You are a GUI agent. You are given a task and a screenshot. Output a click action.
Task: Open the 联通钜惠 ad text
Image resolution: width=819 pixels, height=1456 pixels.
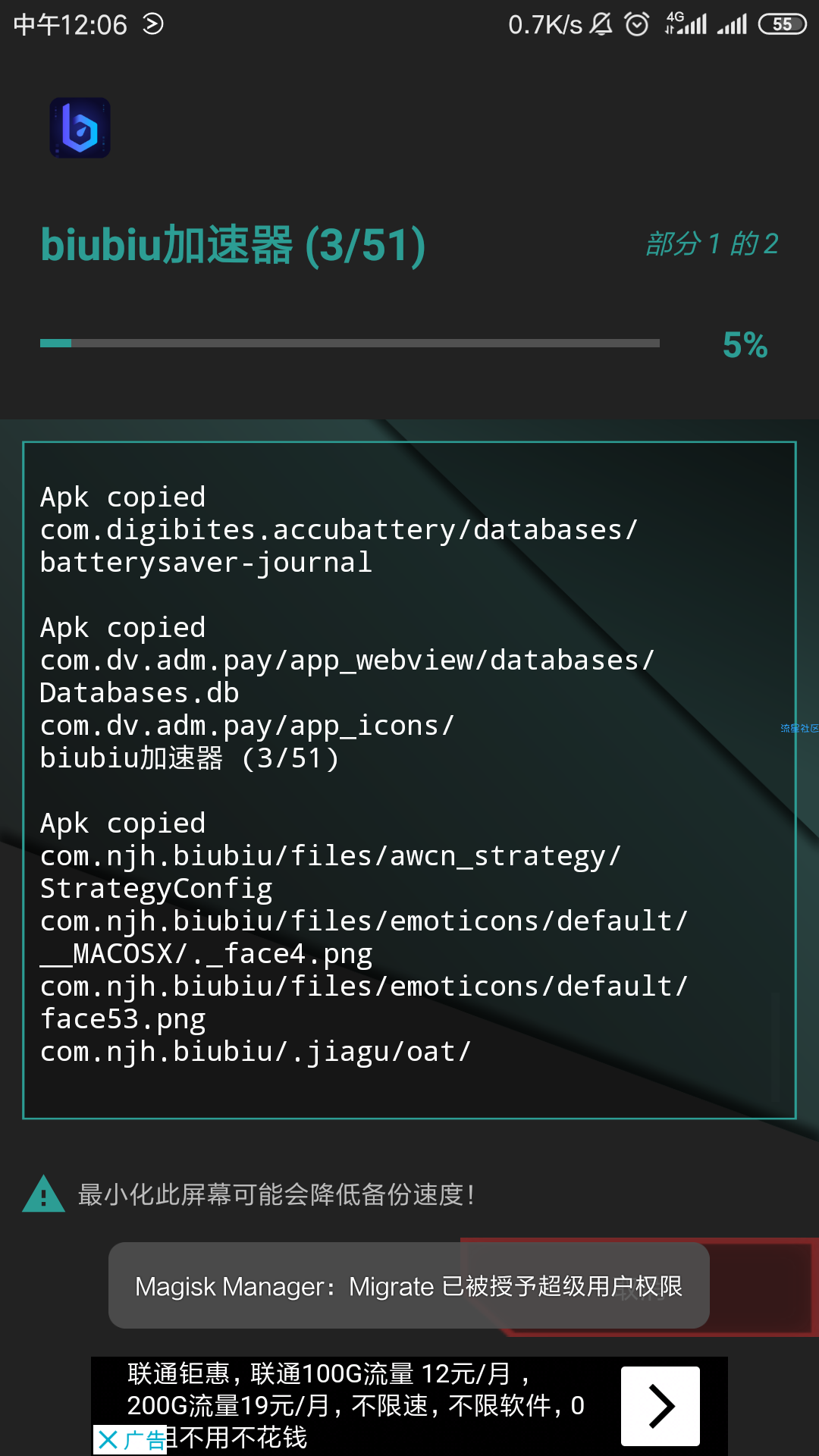click(x=356, y=1404)
